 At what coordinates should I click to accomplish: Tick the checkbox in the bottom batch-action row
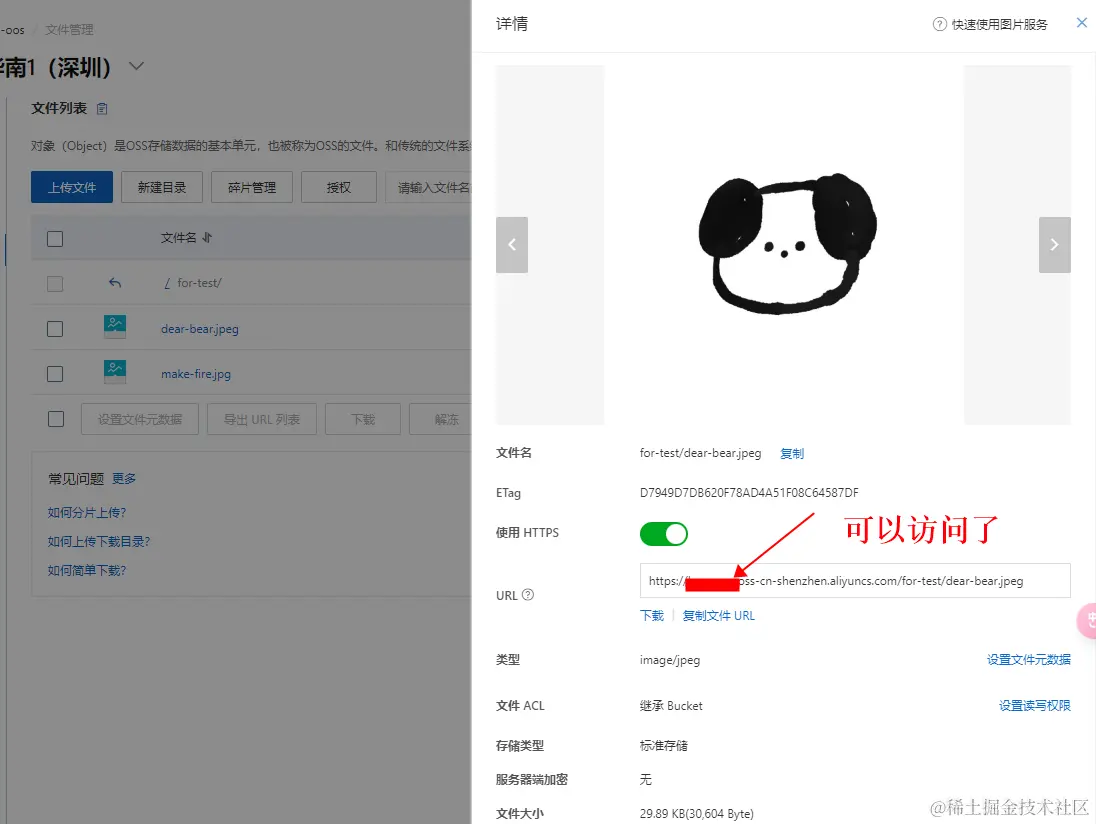pos(56,419)
